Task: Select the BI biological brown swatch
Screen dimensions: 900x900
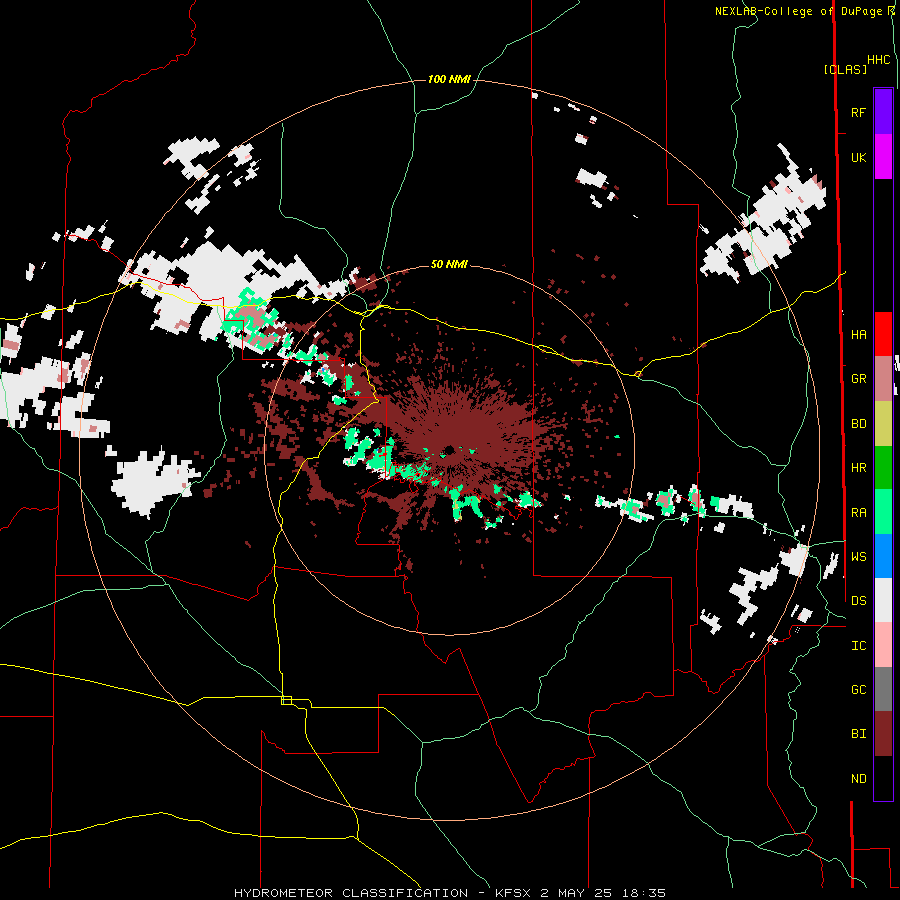Action: (x=883, y=734)
